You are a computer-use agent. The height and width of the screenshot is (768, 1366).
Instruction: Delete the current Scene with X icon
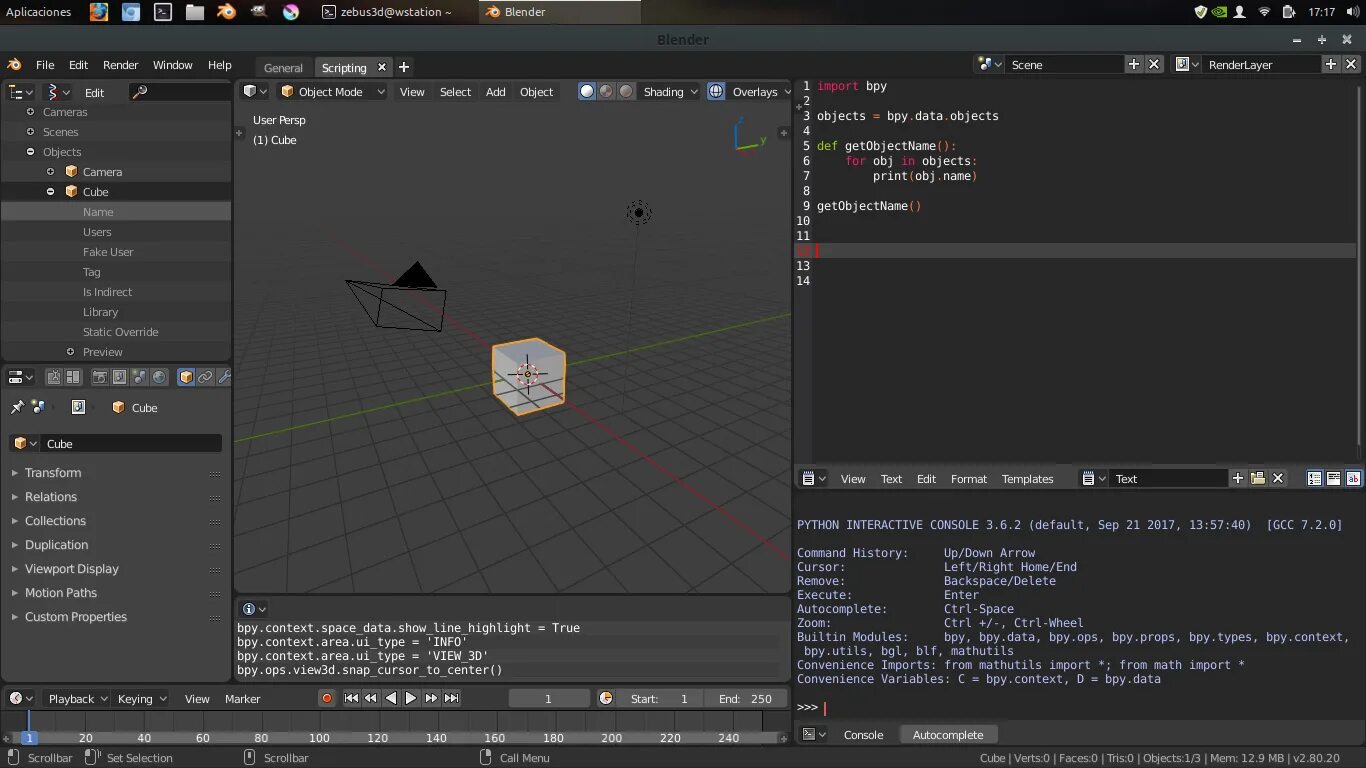click(x=1154, y=64)
